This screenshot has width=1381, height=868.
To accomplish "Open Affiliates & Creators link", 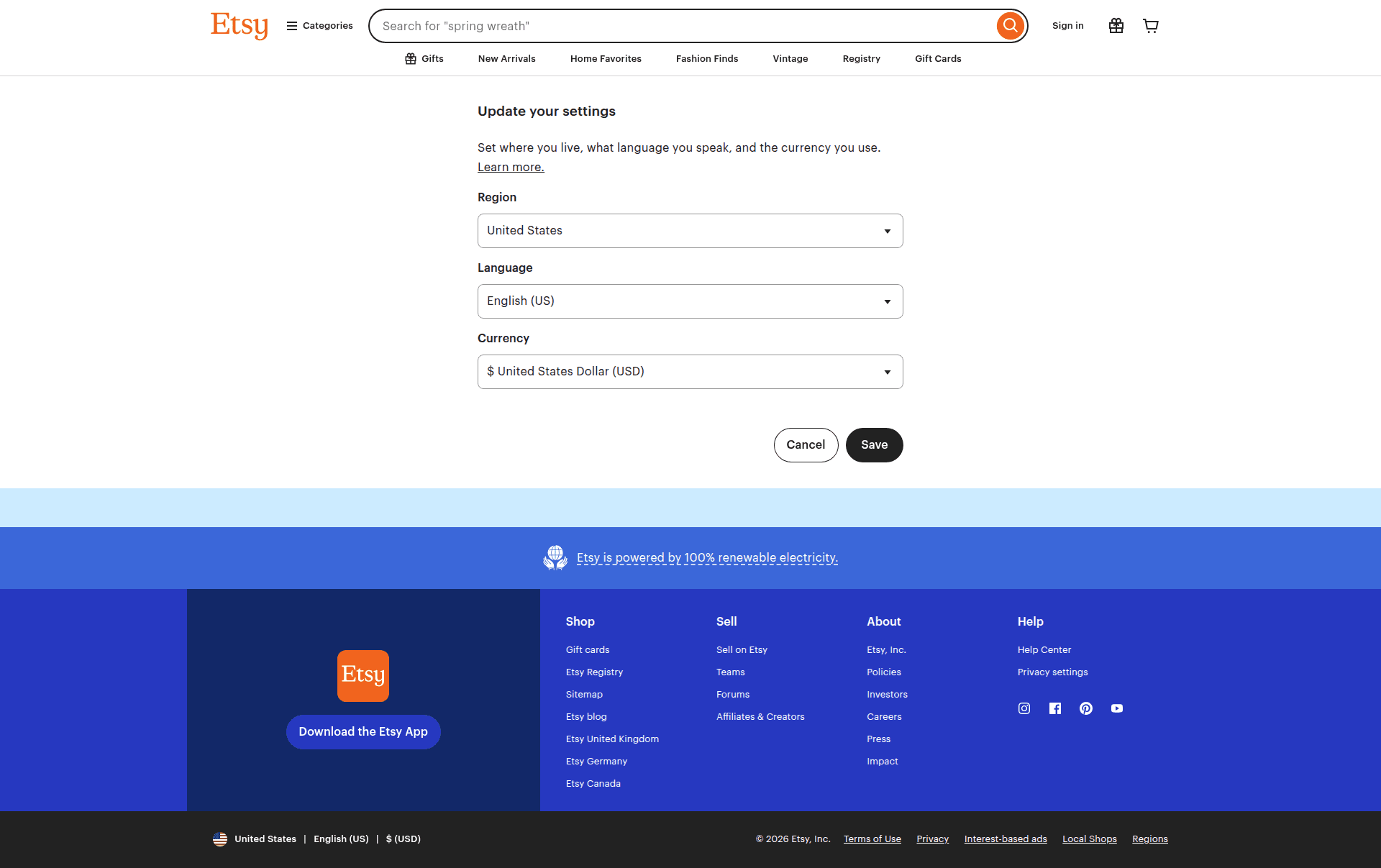I will [760, 717].
